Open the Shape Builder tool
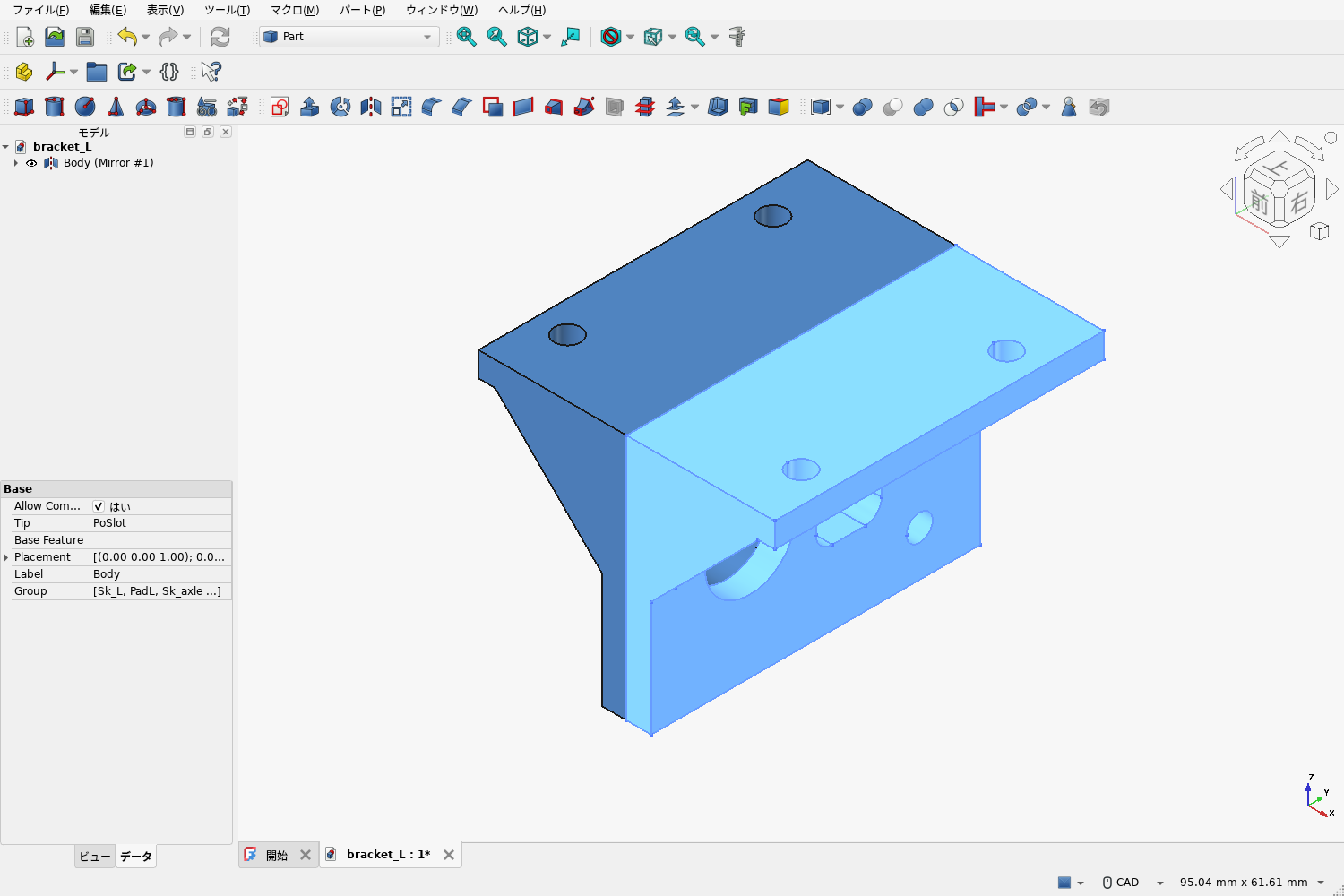 point(237,108)
